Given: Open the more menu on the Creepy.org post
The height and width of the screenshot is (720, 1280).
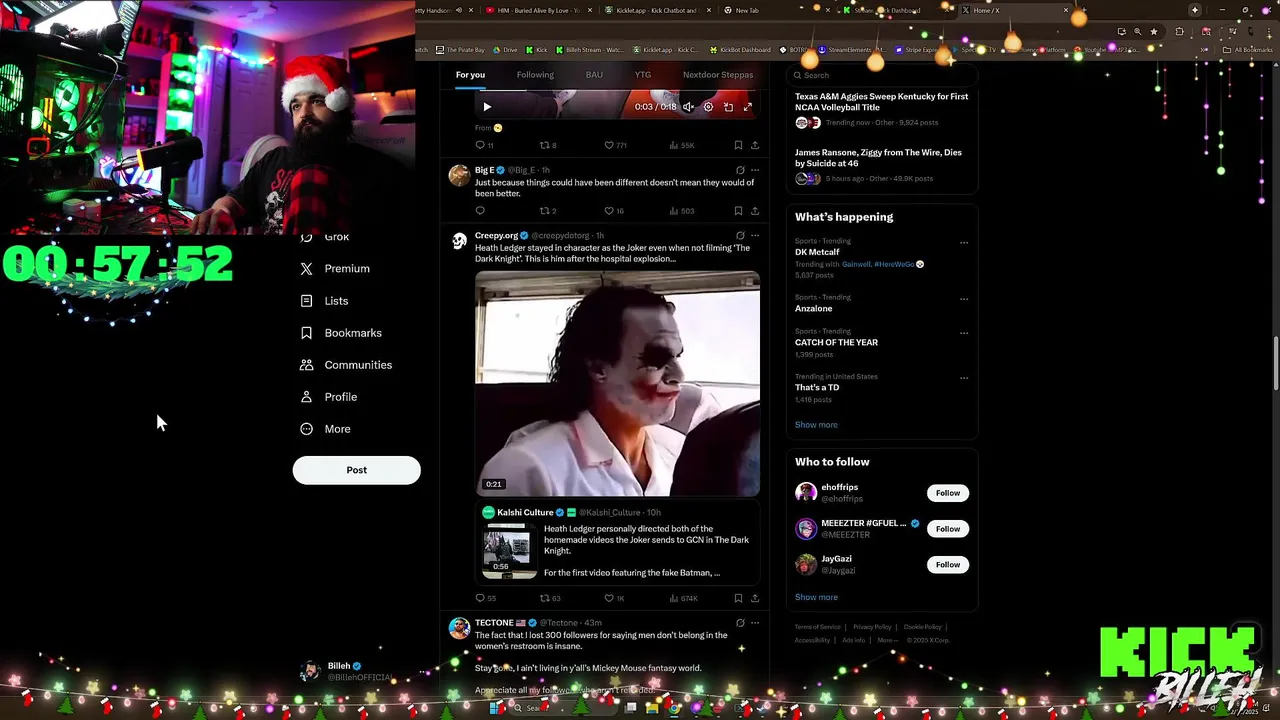Looking at the screenshot, I should point(755,236).
